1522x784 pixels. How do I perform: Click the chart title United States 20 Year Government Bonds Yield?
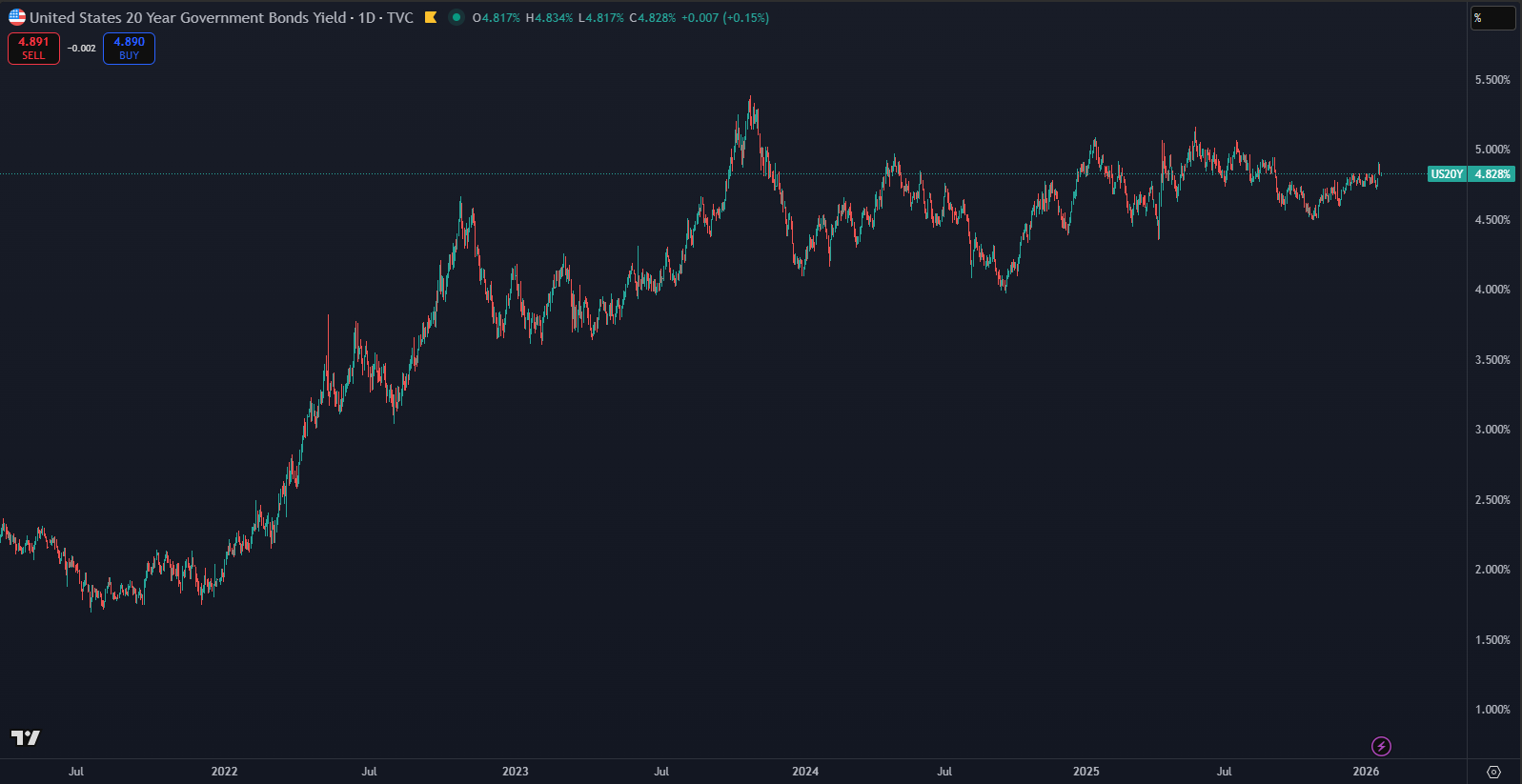pos(188,17)
